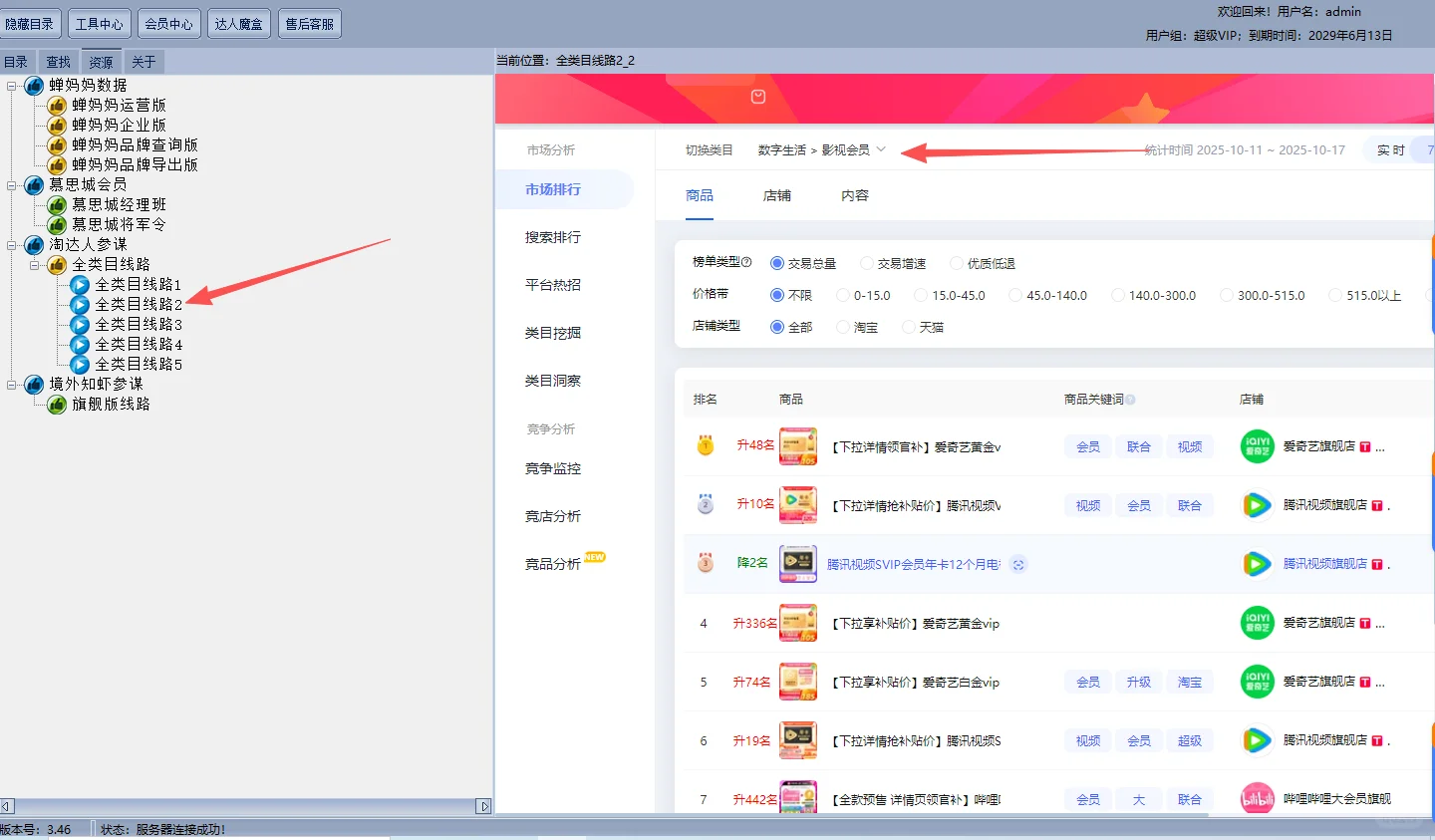The height and width of the screenshot is (840, 1435).
Task: Click the icon beside 蝉妈妈品牌查询版
Action: [57, 145]
